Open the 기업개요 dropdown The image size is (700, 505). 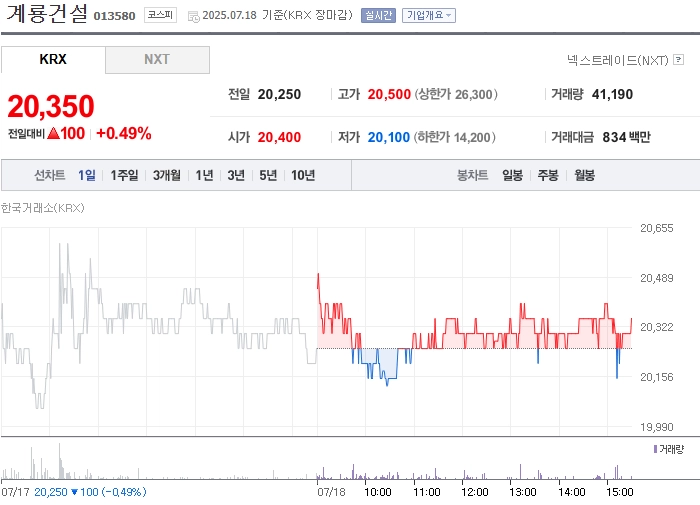click(429, 16)
